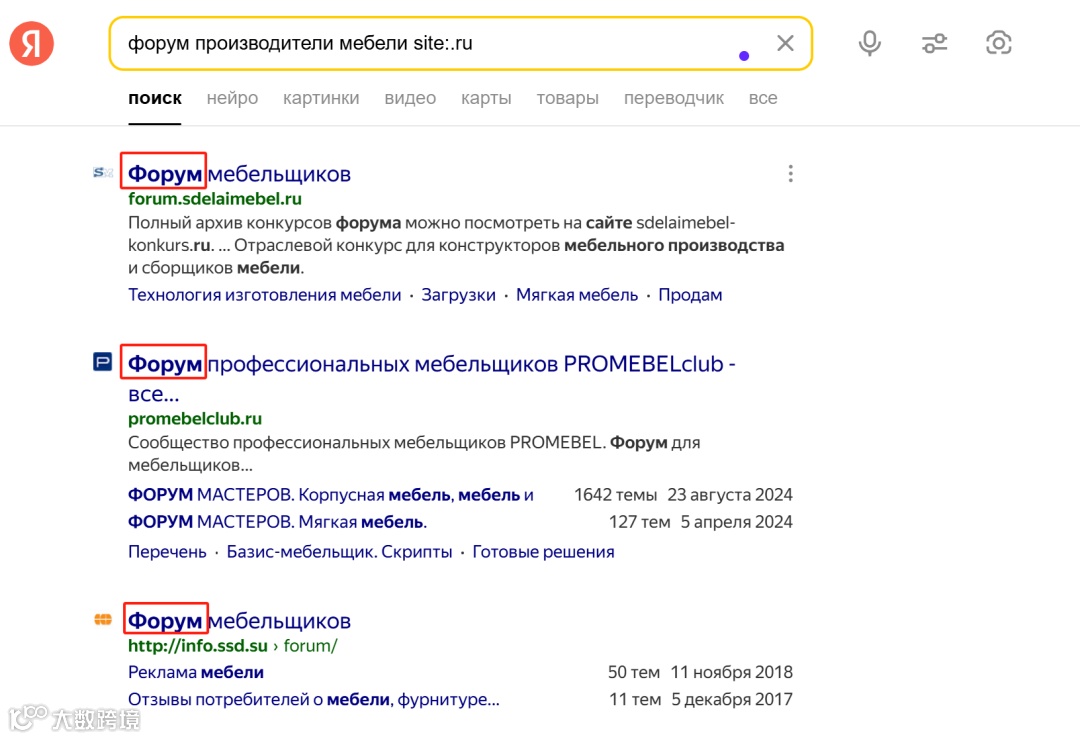Click the date 5 апреля 2024
The width and height of the screenshot is (1080, 739).
[x=736, y=522]
